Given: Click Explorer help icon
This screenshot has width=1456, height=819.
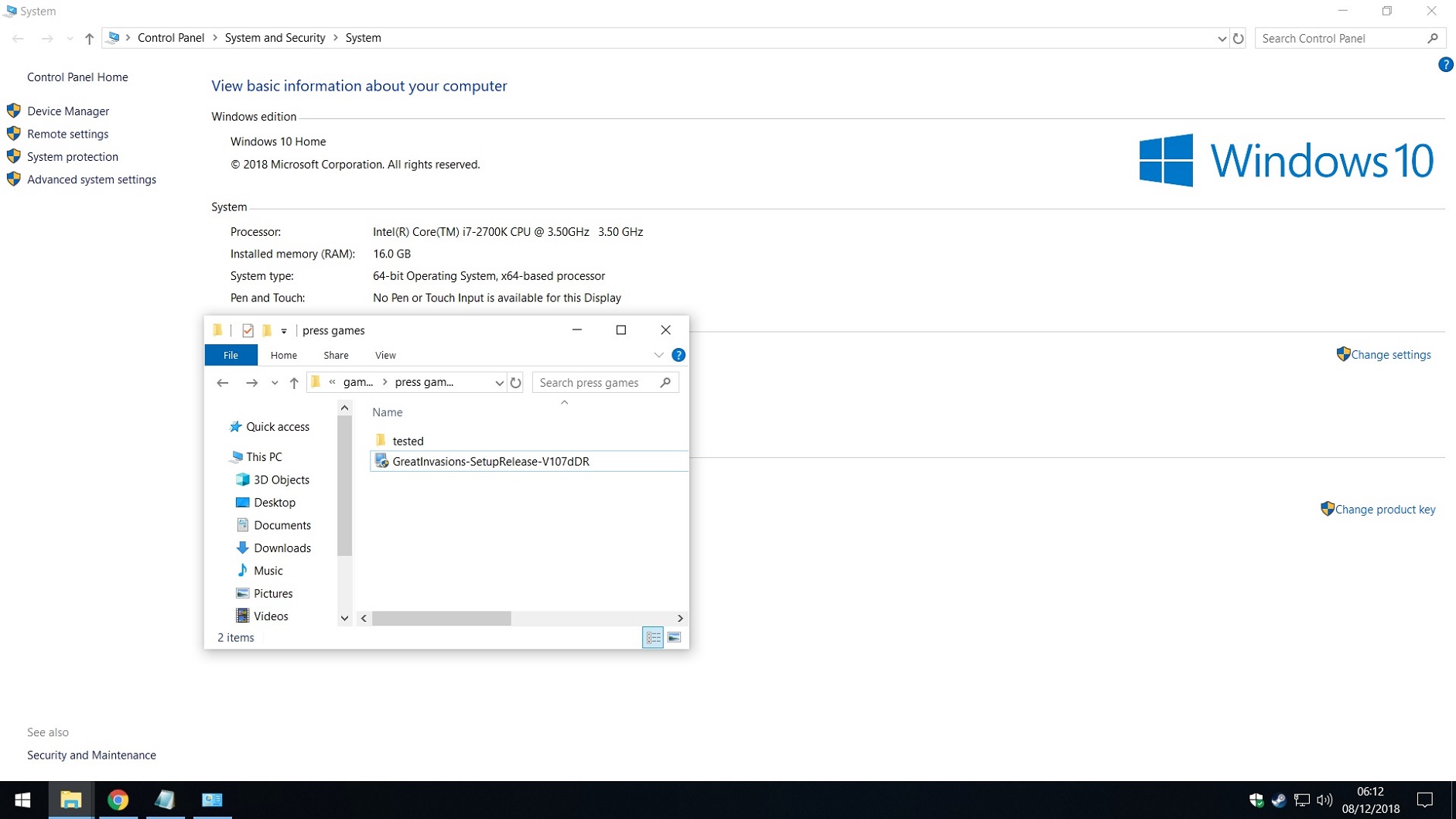Looking at the screenshot, I should [x=678, y=356].
